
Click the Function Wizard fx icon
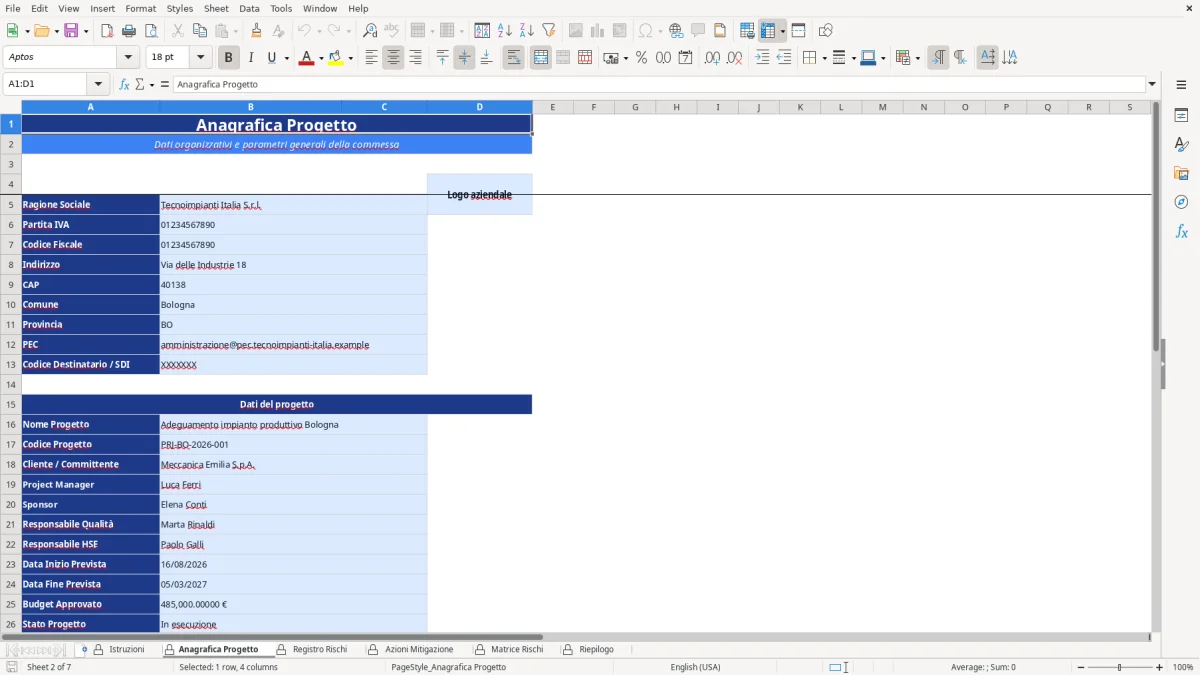pyautogui.click(x=124, y=84)
